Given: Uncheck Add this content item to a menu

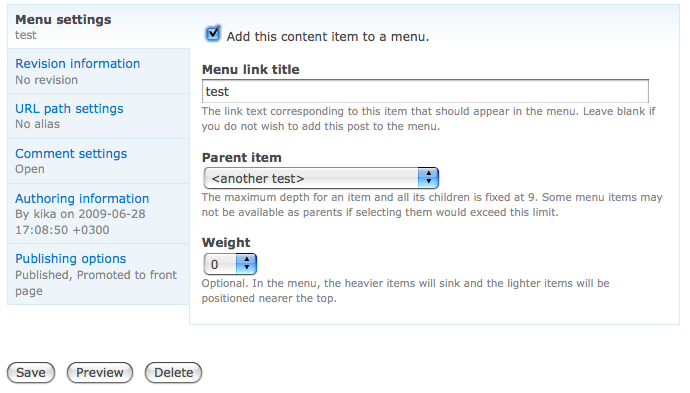Looking at the screenshot, I should [x=213, y=33].
